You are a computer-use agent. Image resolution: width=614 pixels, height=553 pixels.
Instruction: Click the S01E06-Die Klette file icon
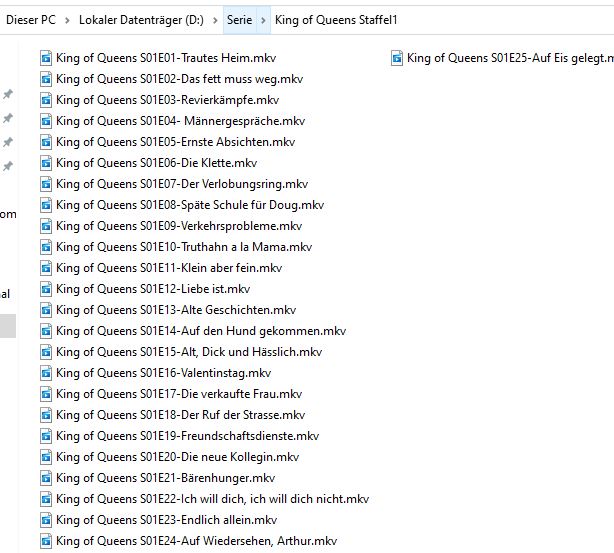46,163
